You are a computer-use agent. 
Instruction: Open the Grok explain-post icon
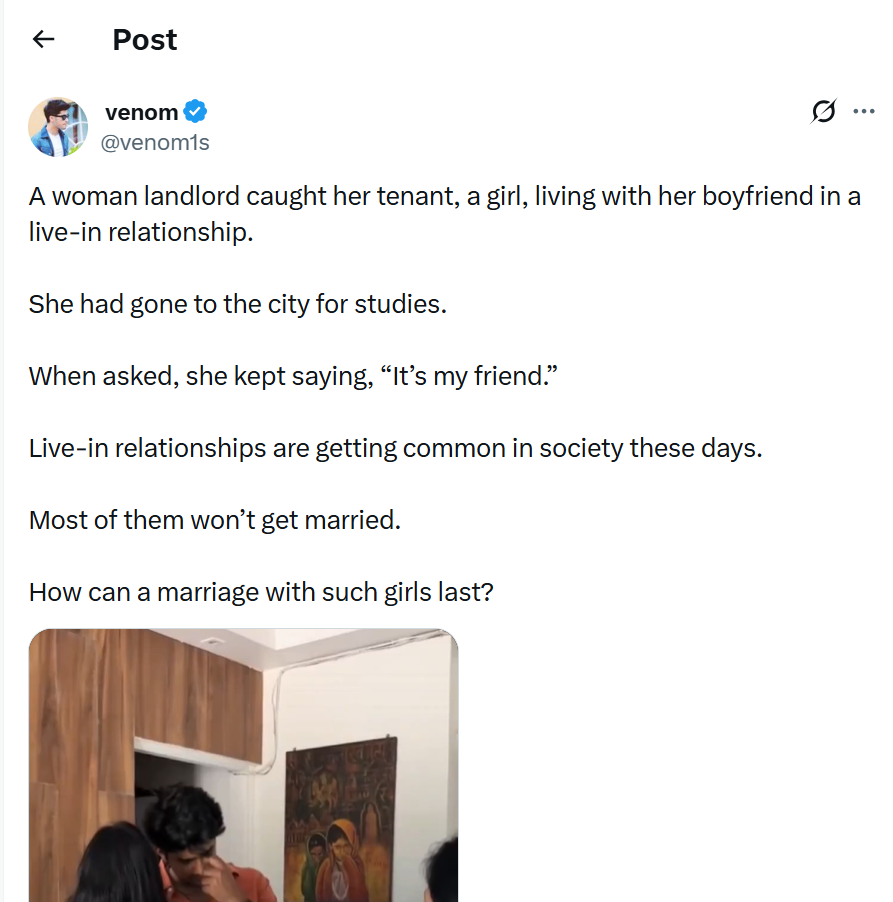(x=823, y=111)
